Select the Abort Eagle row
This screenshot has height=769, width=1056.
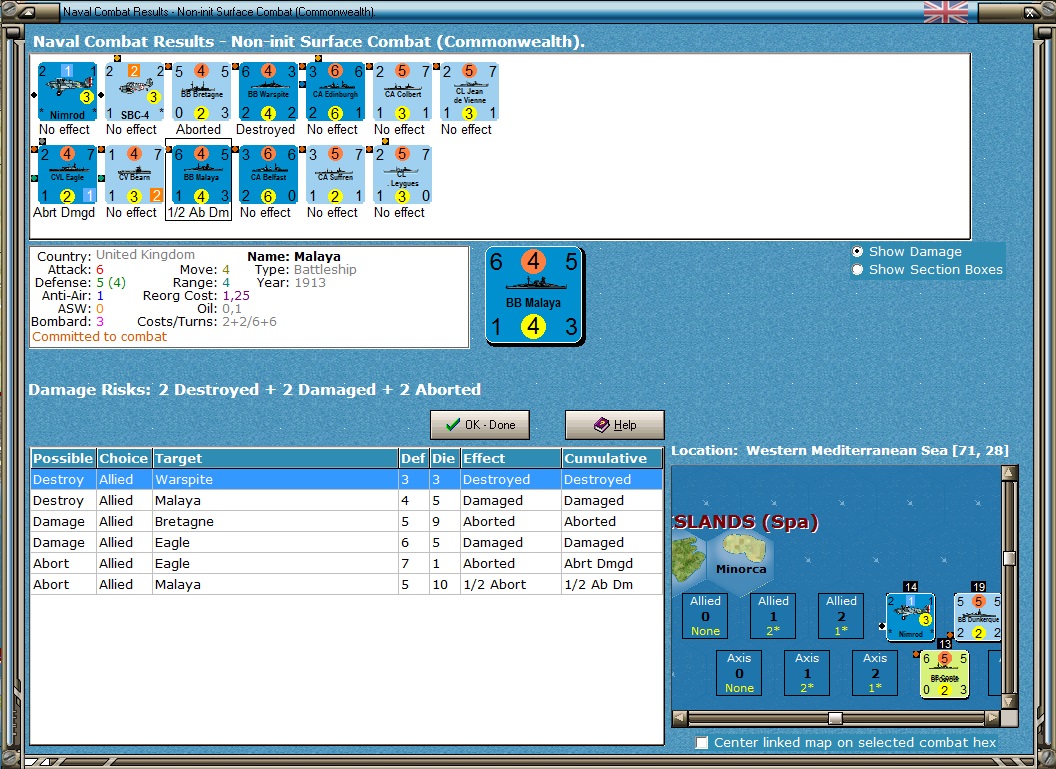coord(347,563)
